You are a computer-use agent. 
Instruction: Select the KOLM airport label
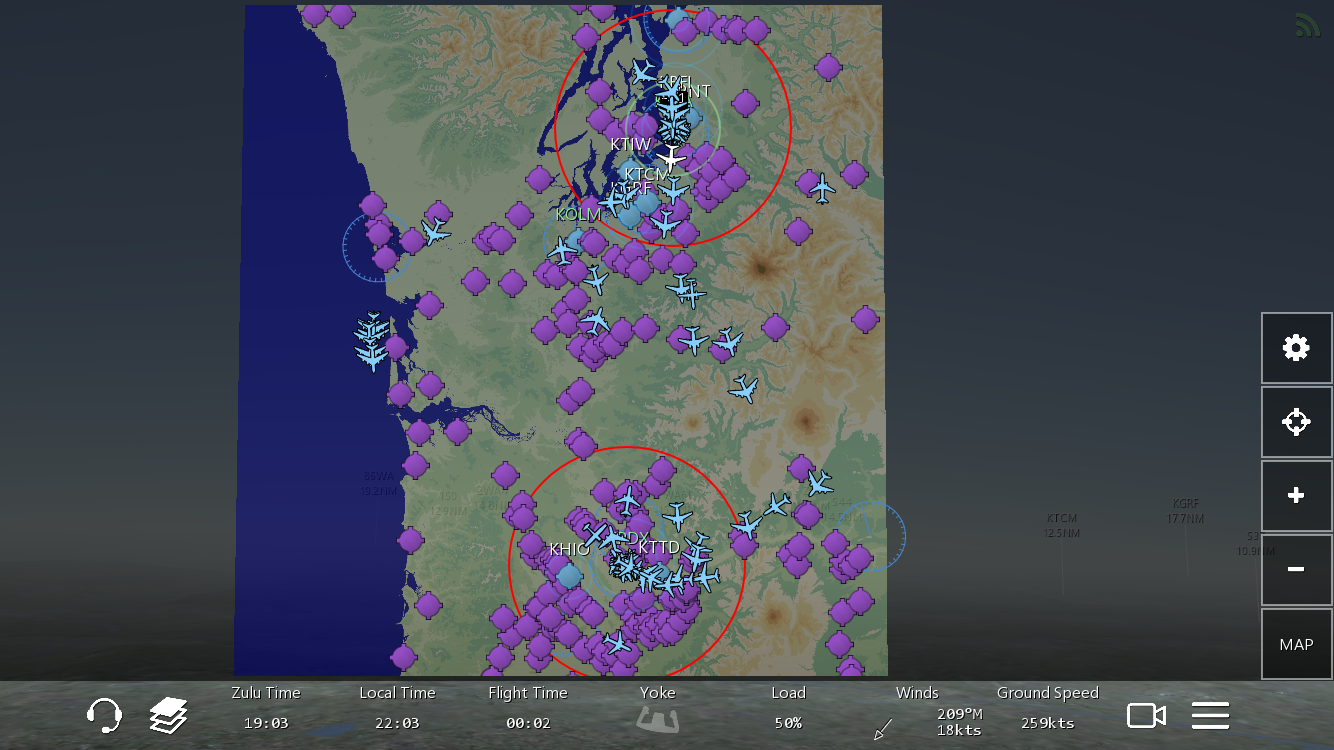(578, 215)
